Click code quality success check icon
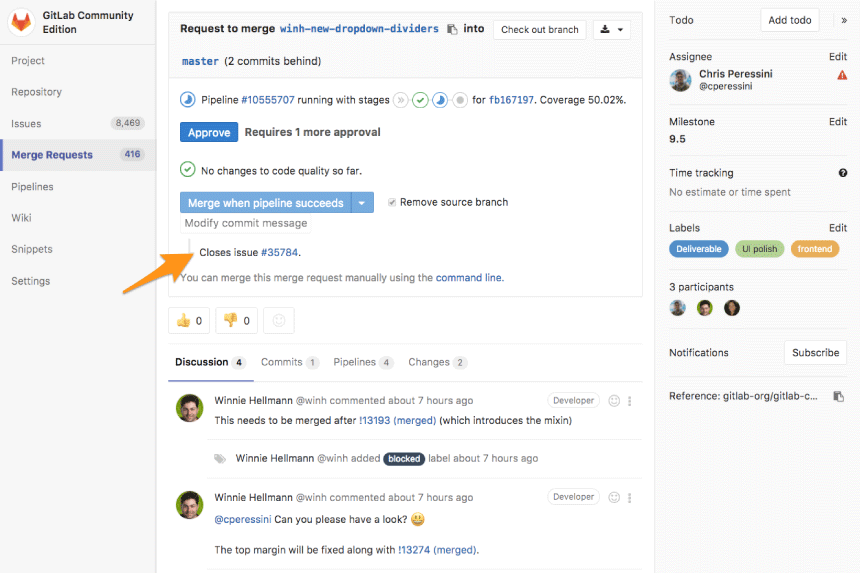 188,169
